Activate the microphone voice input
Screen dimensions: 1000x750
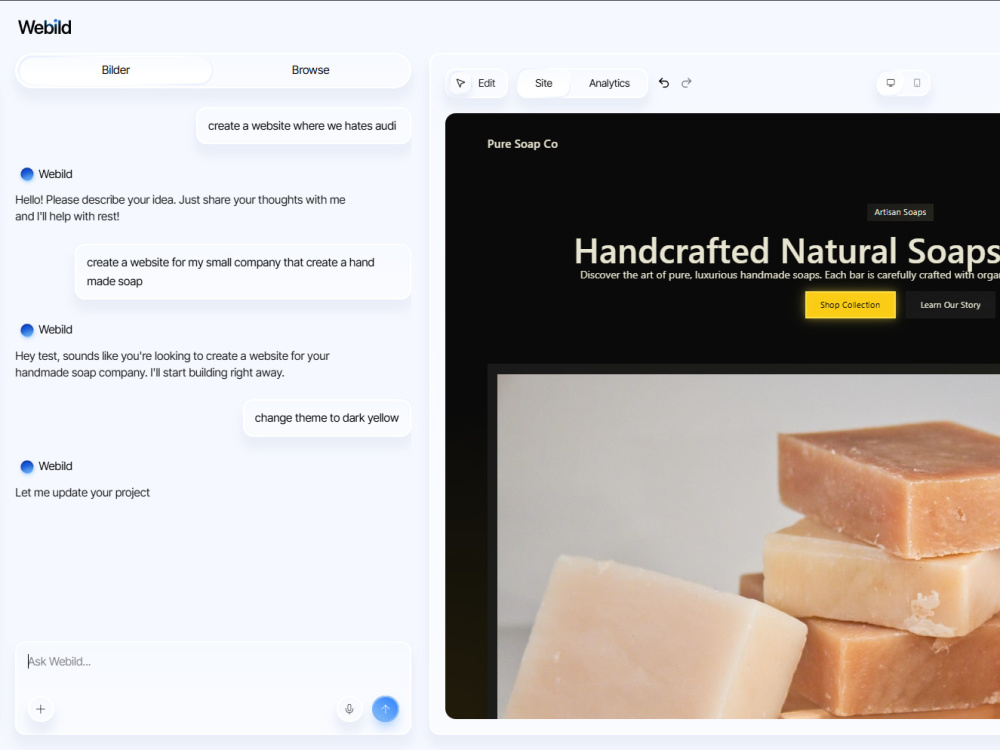point(349,709)
